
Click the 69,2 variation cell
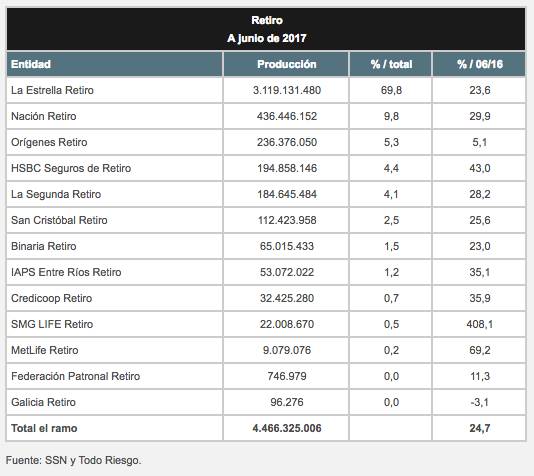479,350
